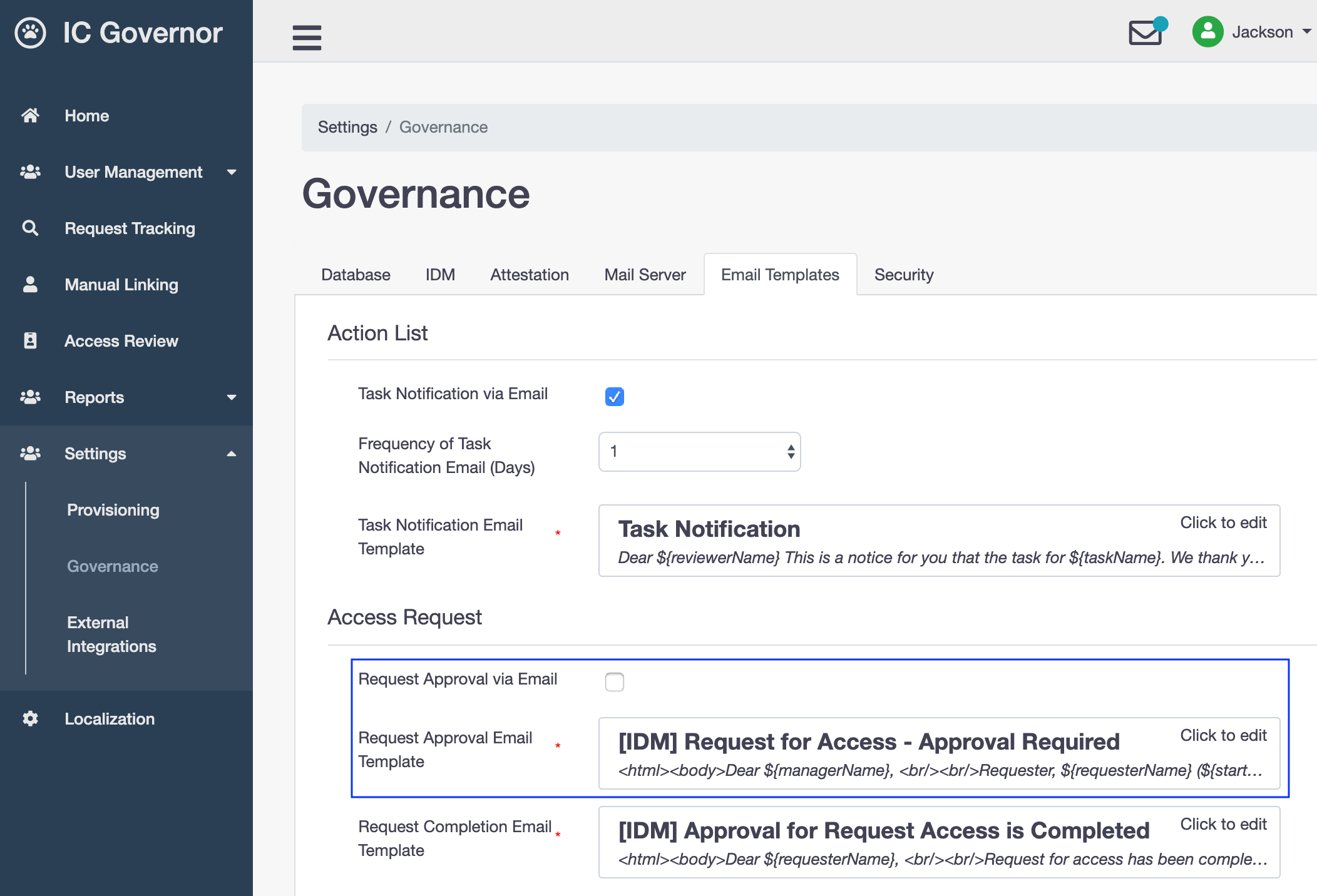The image size is (1317, 896).
Task: Expand the Reports submenu arrow
Action: (232, 397)
